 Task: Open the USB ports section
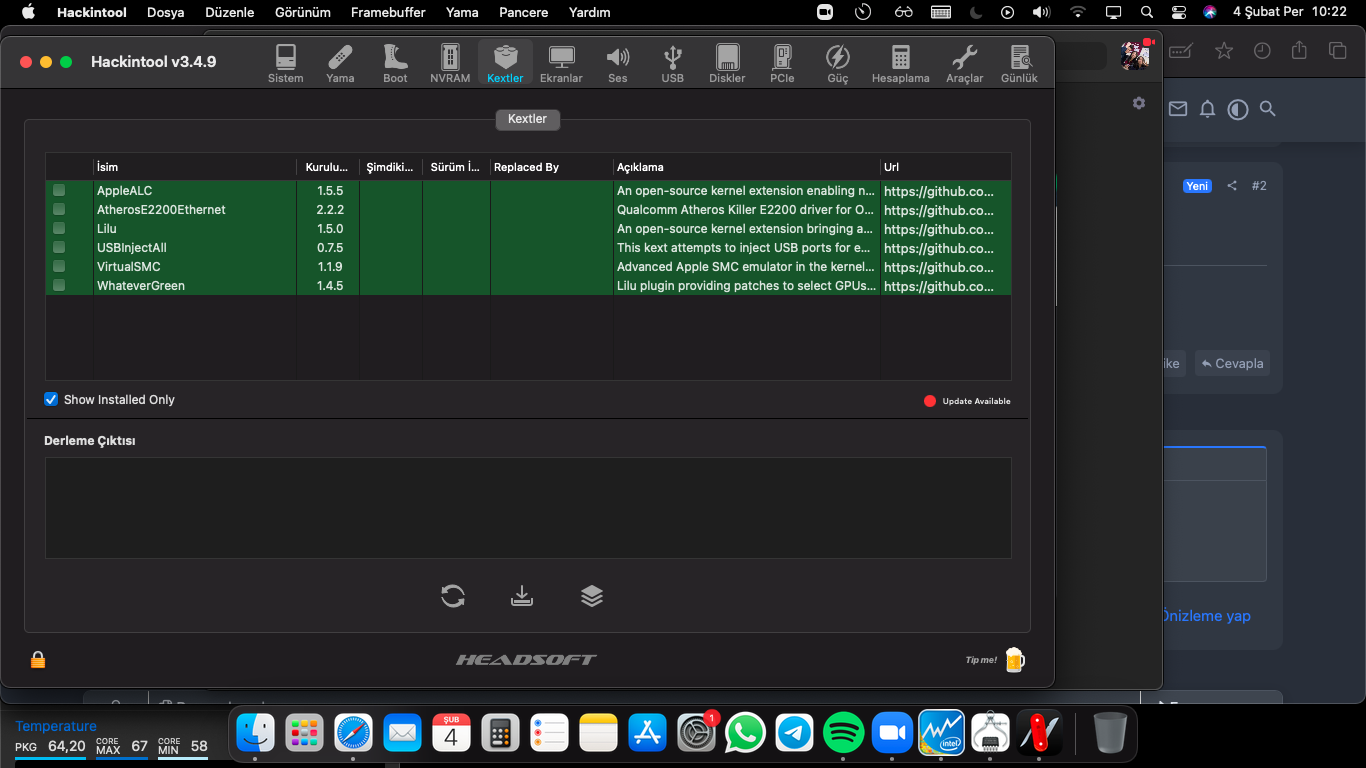(x=672, y=63)
